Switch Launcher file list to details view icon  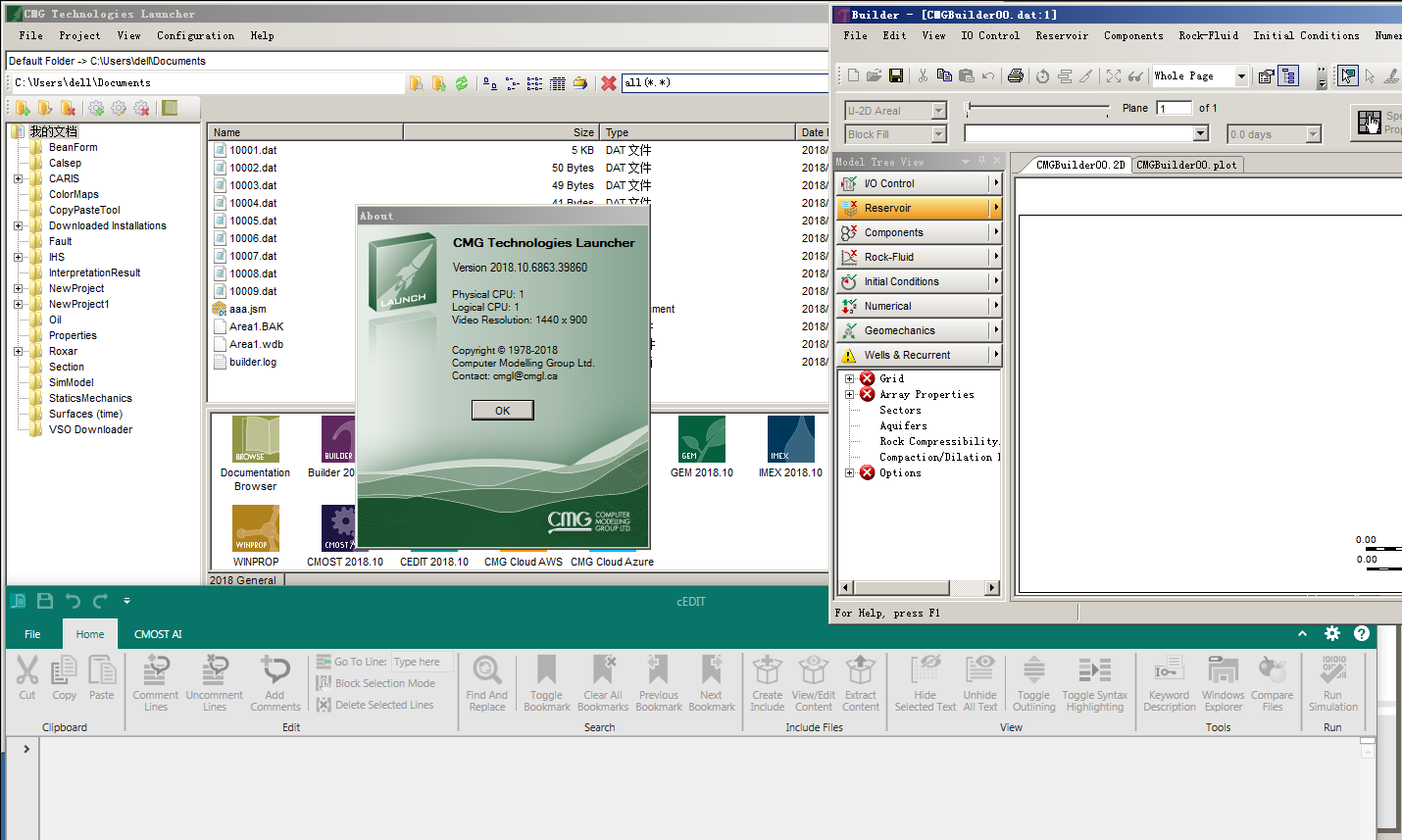click(557, 83)
